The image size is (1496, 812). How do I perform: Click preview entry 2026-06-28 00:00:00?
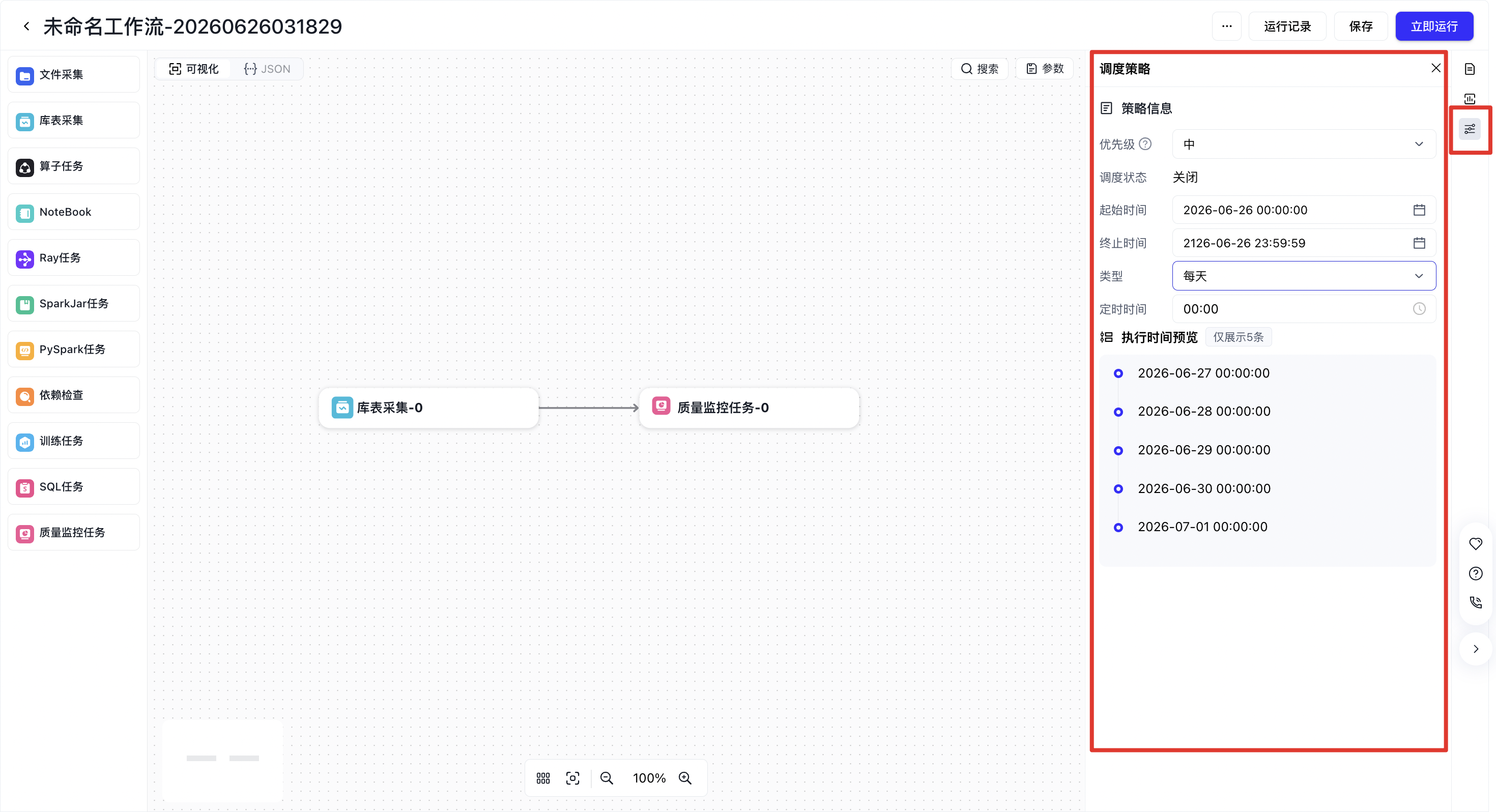tap(1204, 412)
